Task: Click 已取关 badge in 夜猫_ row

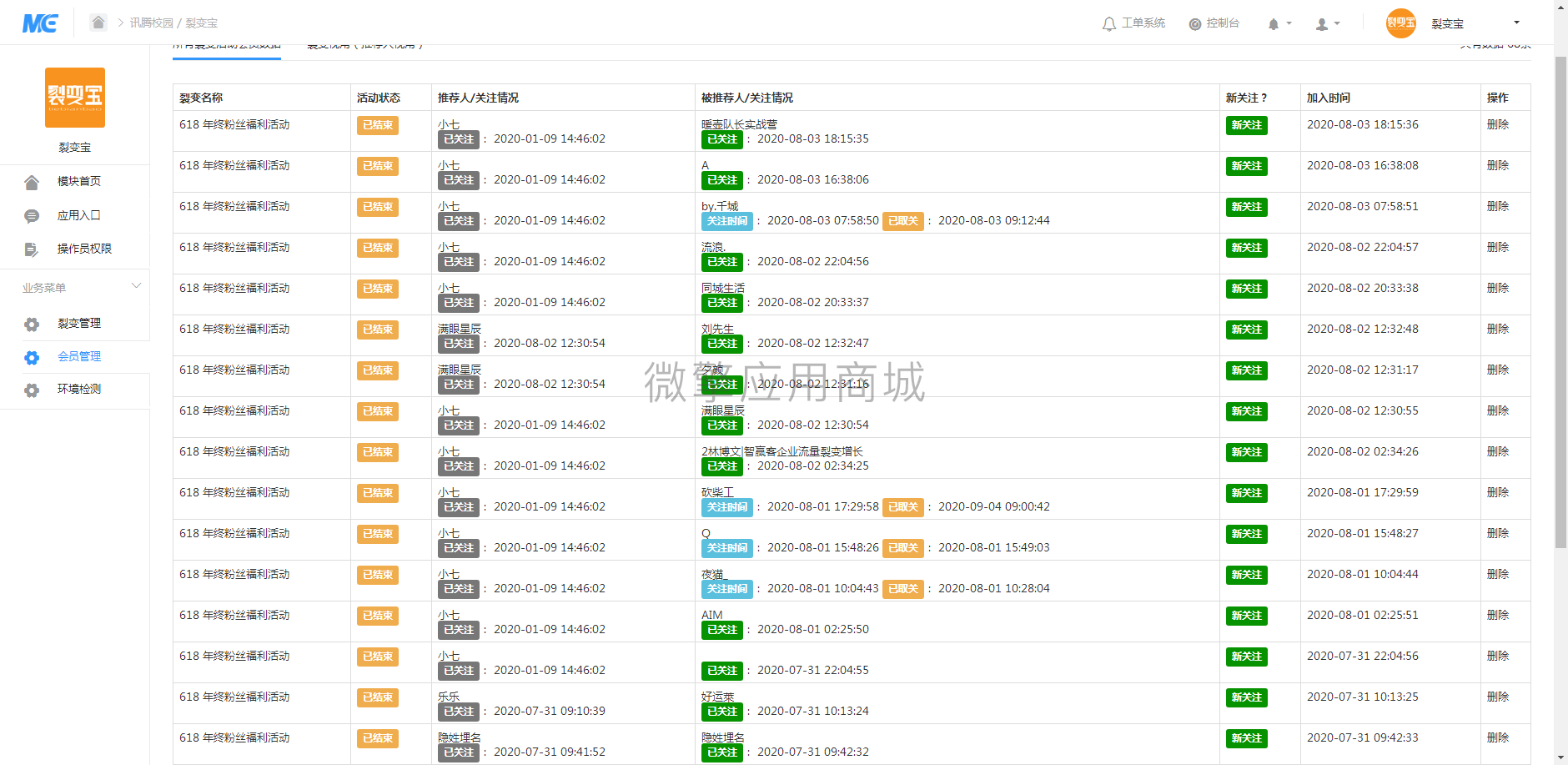Action: pos(903,589)
